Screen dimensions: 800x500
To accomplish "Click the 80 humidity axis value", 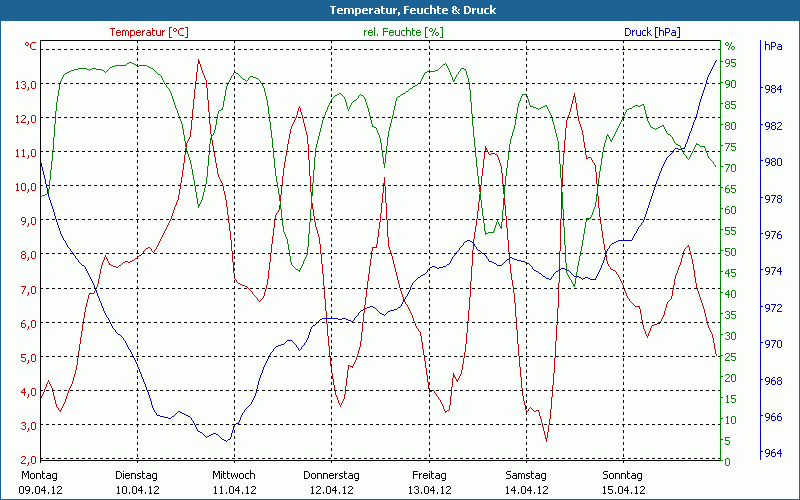I will coord(731,126).
